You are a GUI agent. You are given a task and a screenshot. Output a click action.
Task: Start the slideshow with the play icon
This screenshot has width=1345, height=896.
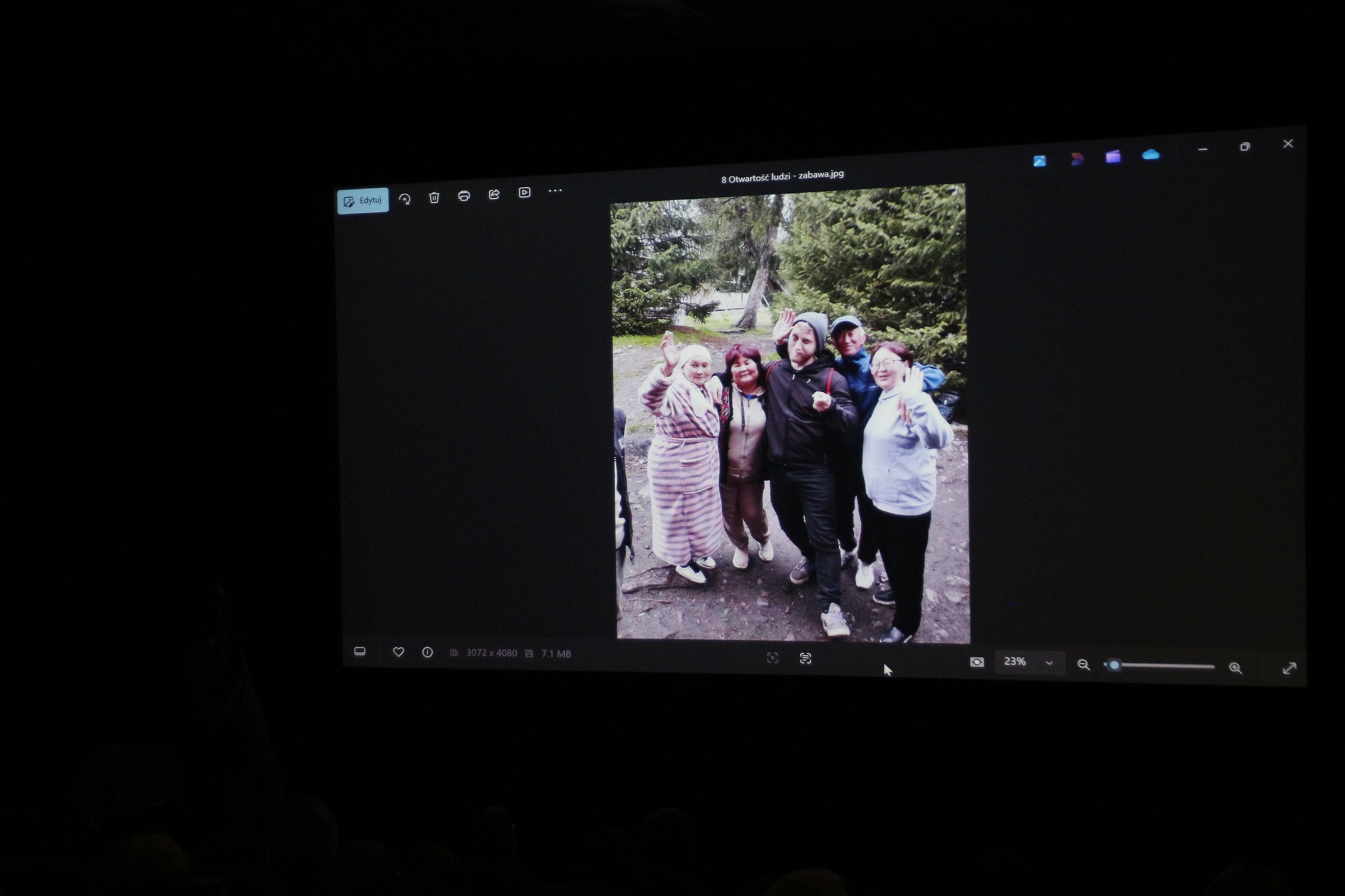click(524, 192)
